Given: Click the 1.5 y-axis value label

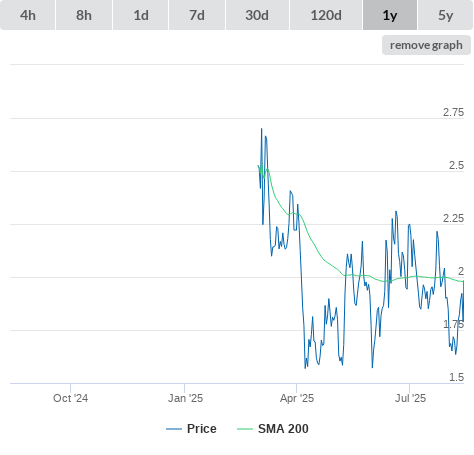Looking at the screenshot, I should [456, 377].
